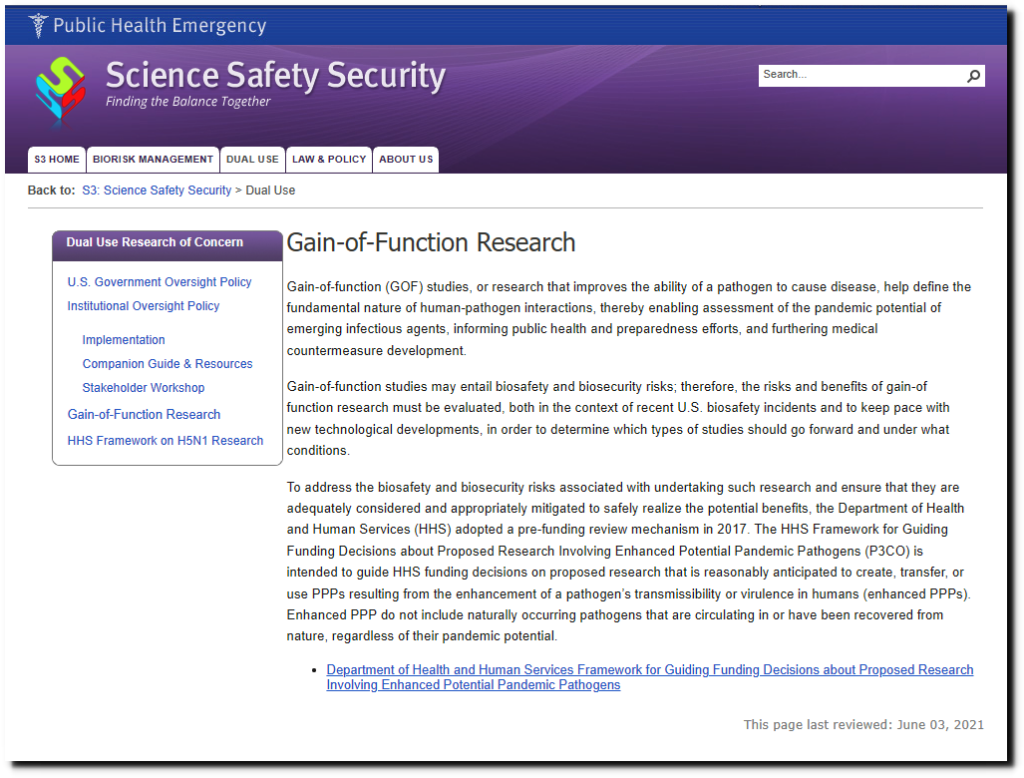Viewport: 1024px width, 778px height.
Task: Select Gain-of-Function Research in sidebar
Action: click(x=144, y=415)
